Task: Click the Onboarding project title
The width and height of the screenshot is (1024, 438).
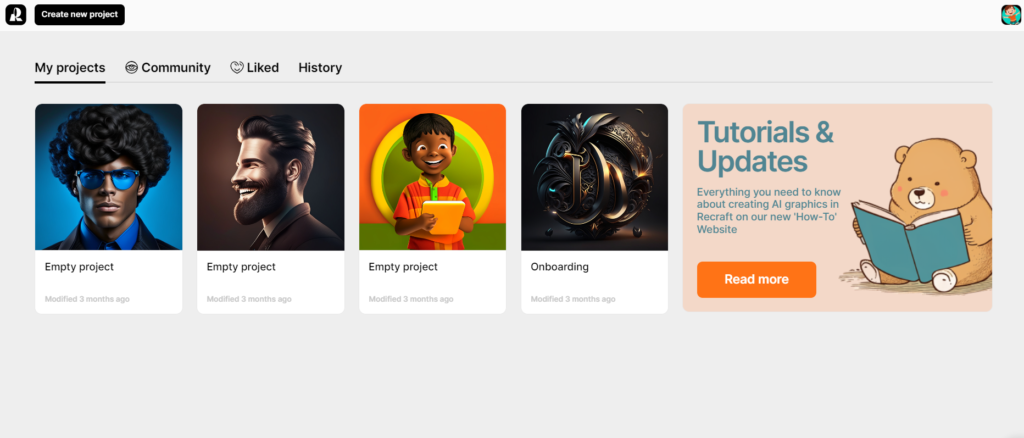Action: (x=560, y=267)
